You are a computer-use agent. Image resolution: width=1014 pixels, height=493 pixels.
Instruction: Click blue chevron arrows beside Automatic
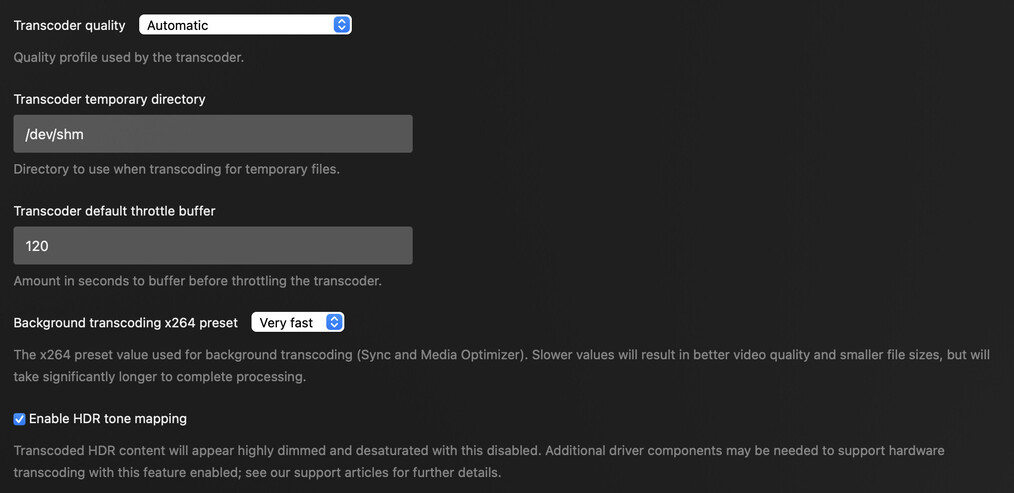(x=342, y=25)
